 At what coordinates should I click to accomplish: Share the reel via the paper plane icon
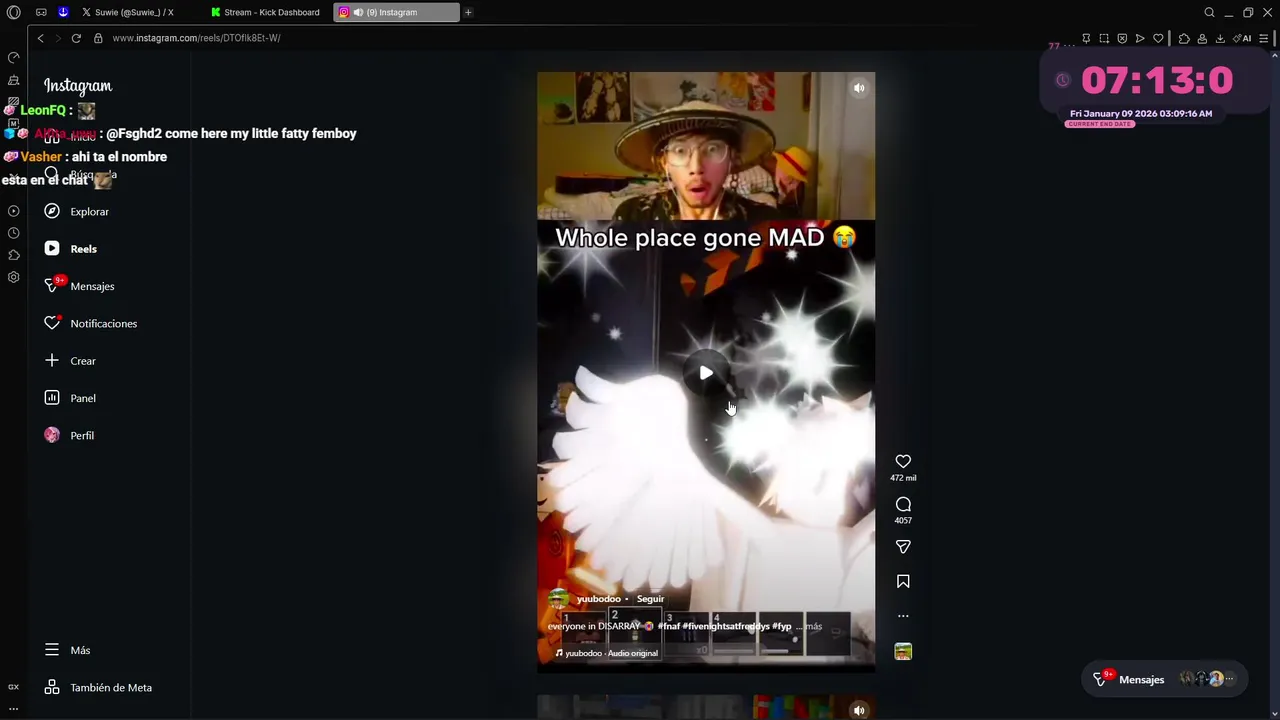point(903,547)
